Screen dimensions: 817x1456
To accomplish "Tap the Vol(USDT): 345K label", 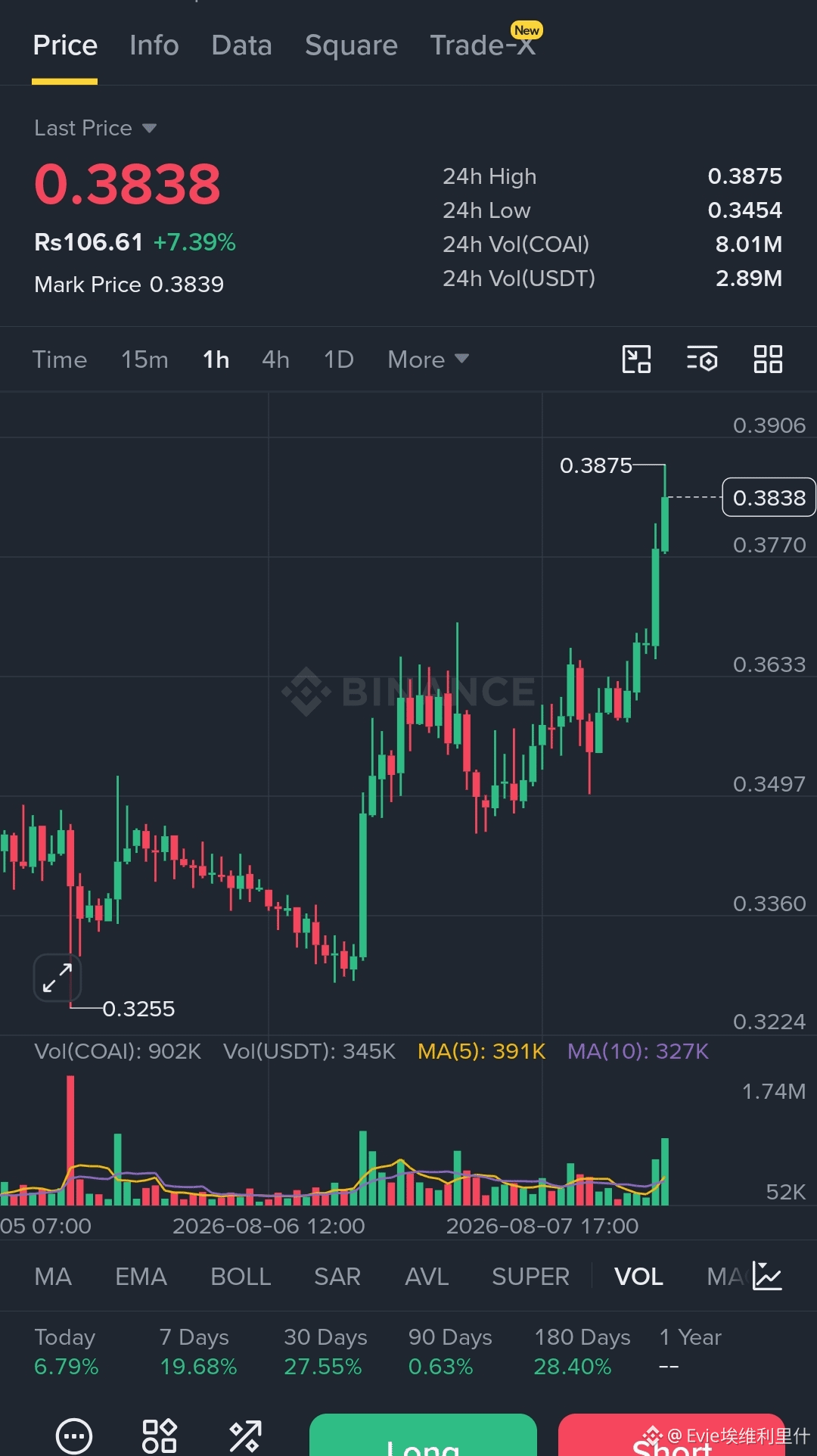I will [309, 1051].
